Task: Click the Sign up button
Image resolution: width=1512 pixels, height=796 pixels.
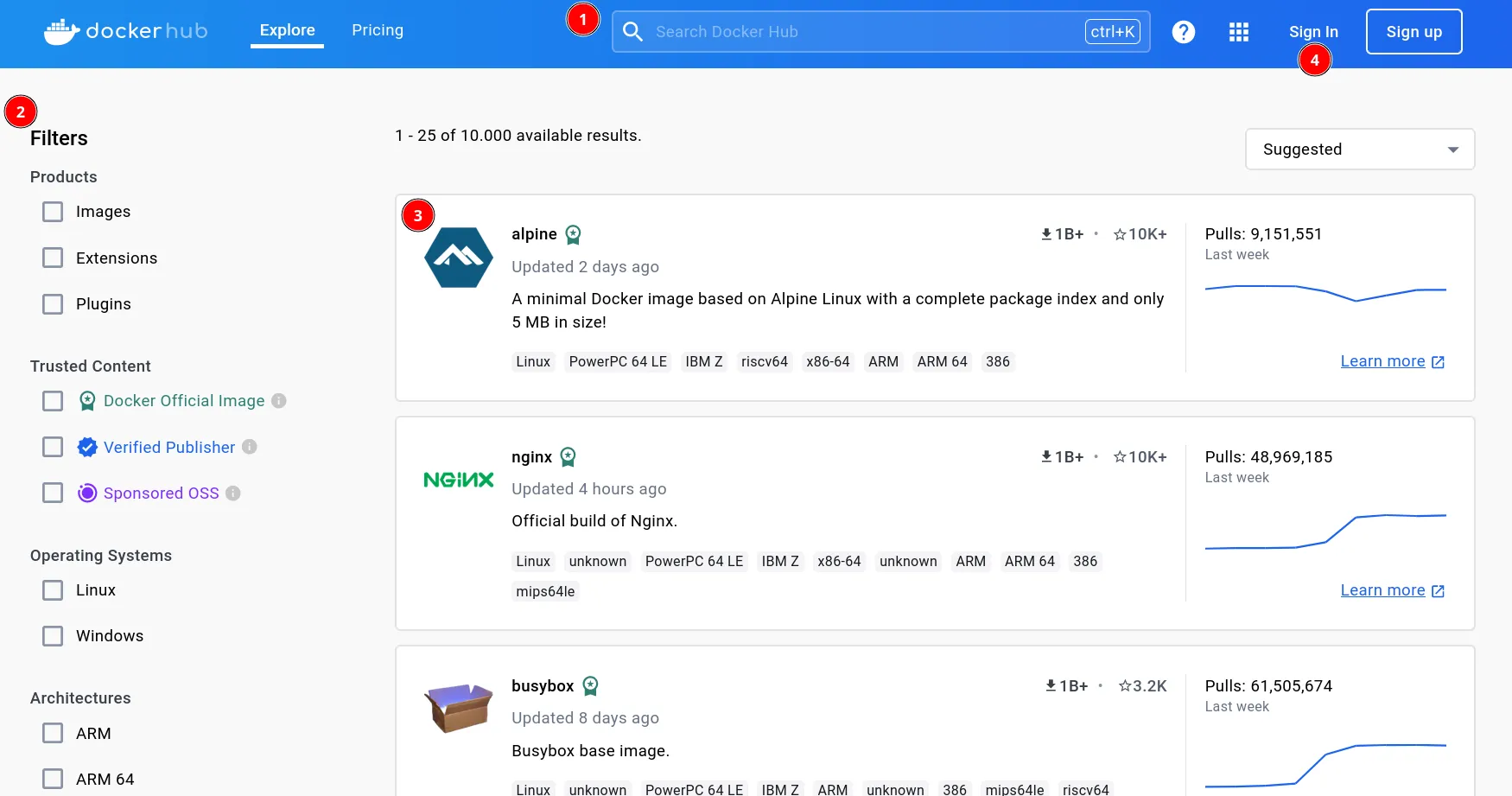Action: (x=1414, y=32)
